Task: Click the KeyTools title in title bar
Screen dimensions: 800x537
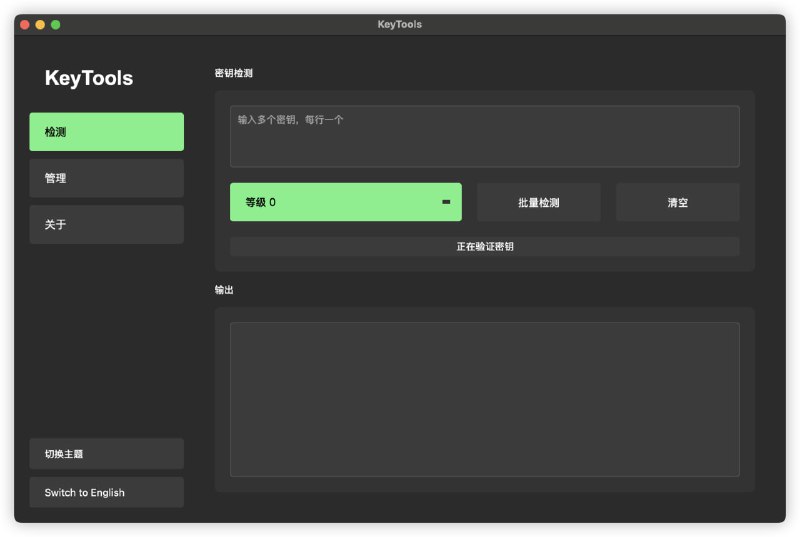Action: (399, 24)
